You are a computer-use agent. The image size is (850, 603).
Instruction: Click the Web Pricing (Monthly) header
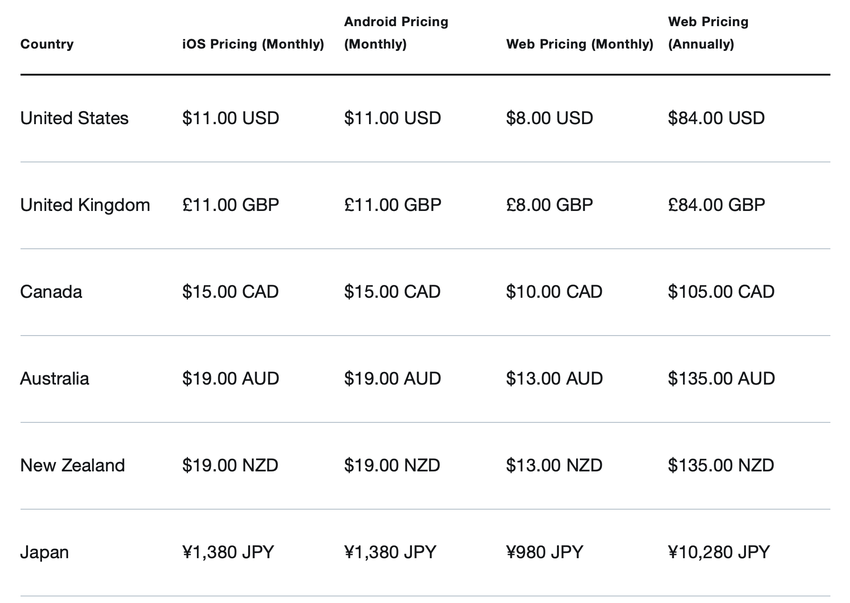(x=580, y=44)
